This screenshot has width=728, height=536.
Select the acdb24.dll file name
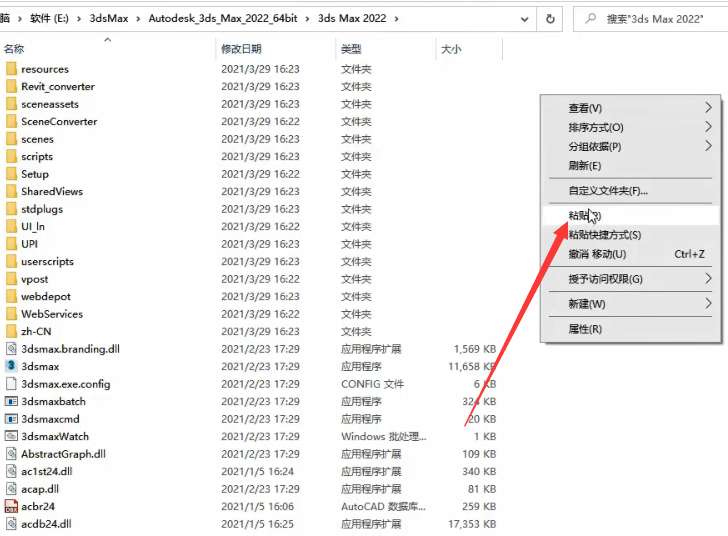coord(46,524)
